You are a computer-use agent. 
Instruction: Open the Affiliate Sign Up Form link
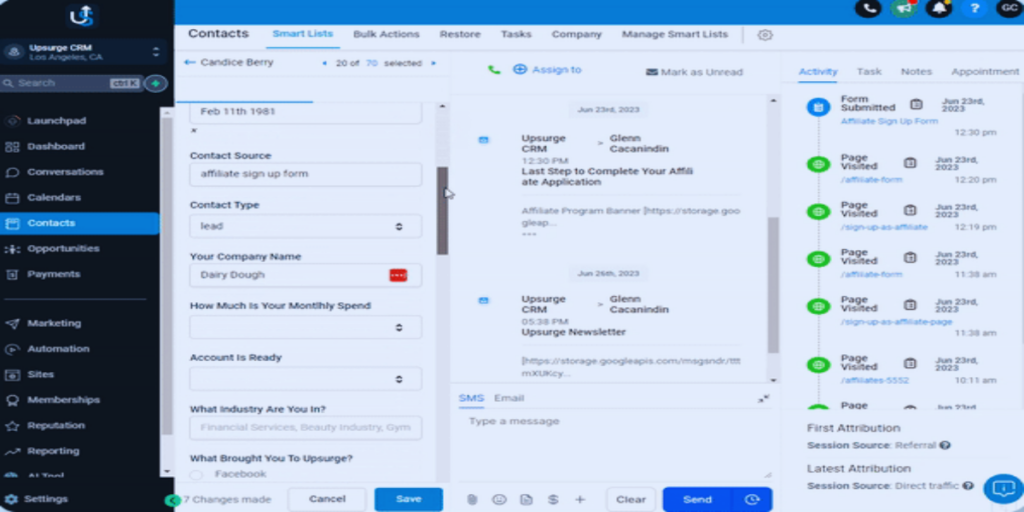[x=889, y=121]
